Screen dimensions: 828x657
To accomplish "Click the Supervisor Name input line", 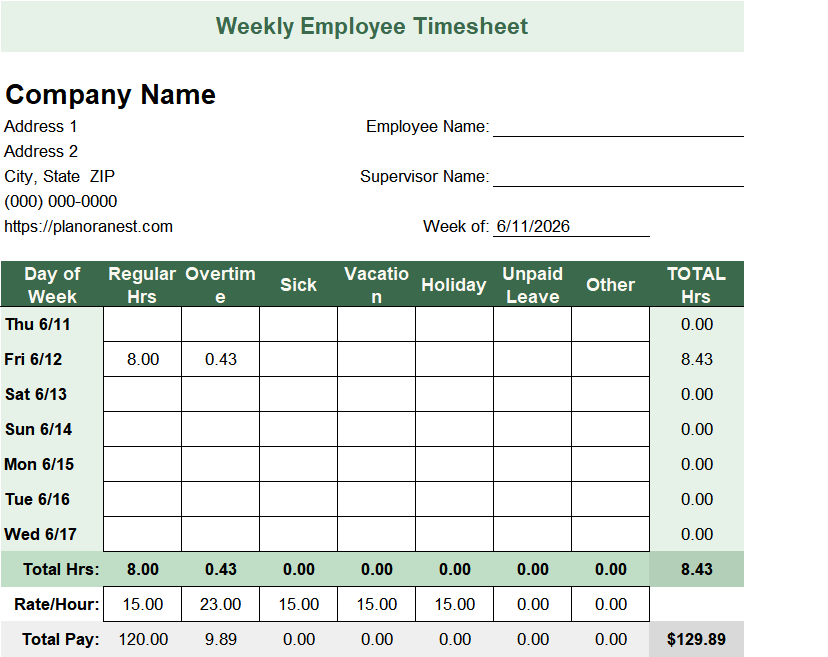I will point(618,177).
